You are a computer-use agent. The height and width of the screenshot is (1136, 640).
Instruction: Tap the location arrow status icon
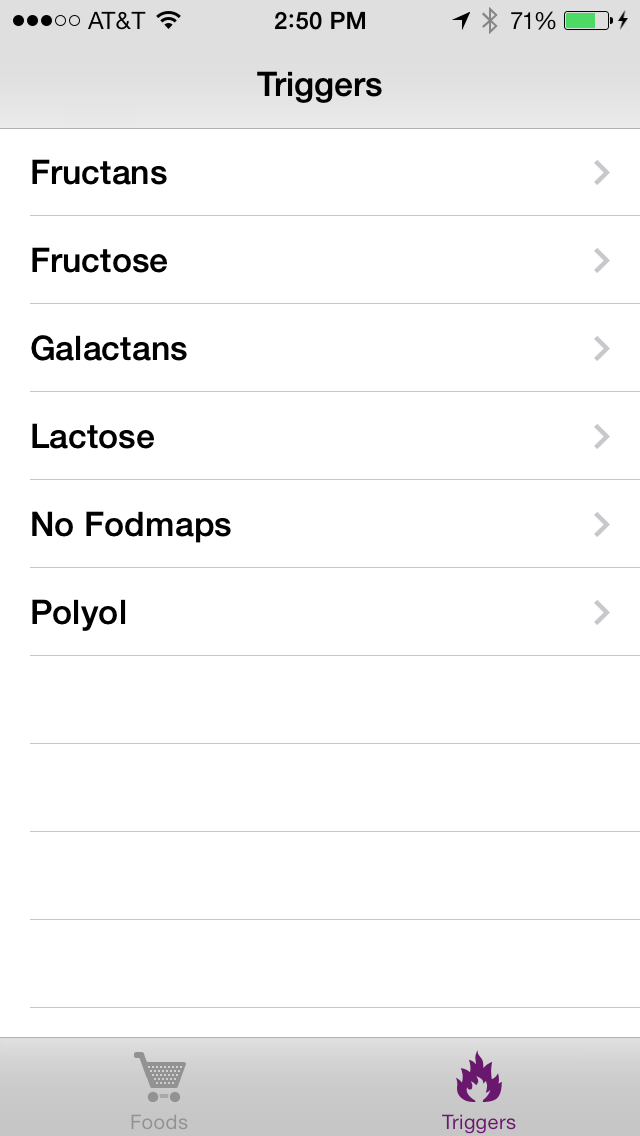click(x=461, y=20)
